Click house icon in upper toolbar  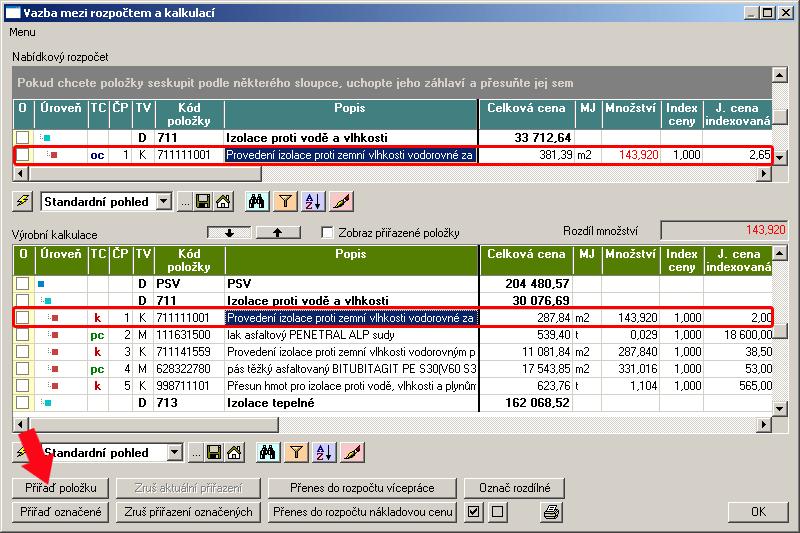(x=223, y=201)
